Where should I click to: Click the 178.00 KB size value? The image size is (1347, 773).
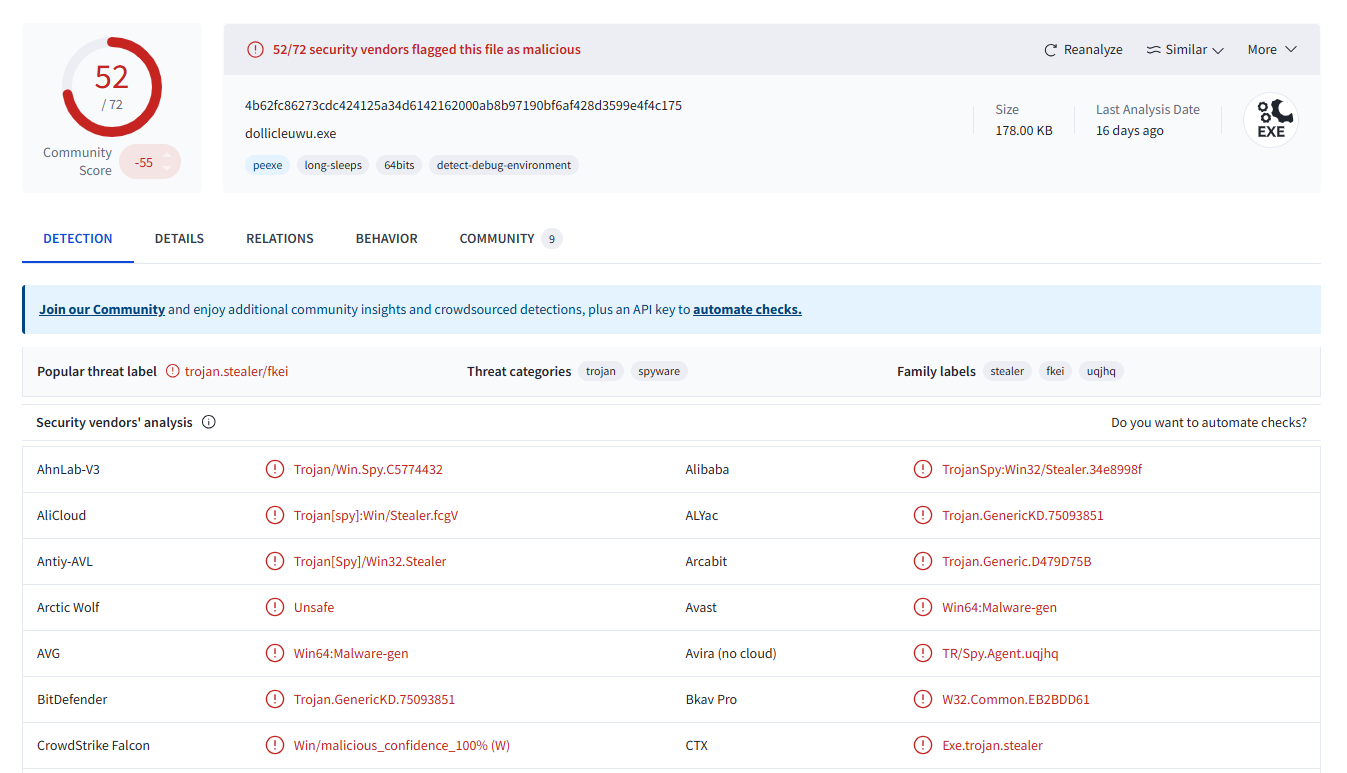[x=1024, y=131]
